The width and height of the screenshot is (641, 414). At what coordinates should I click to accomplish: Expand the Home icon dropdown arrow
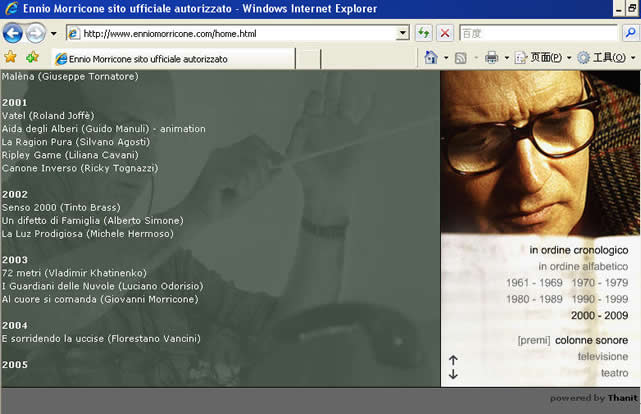pos(446,58)
